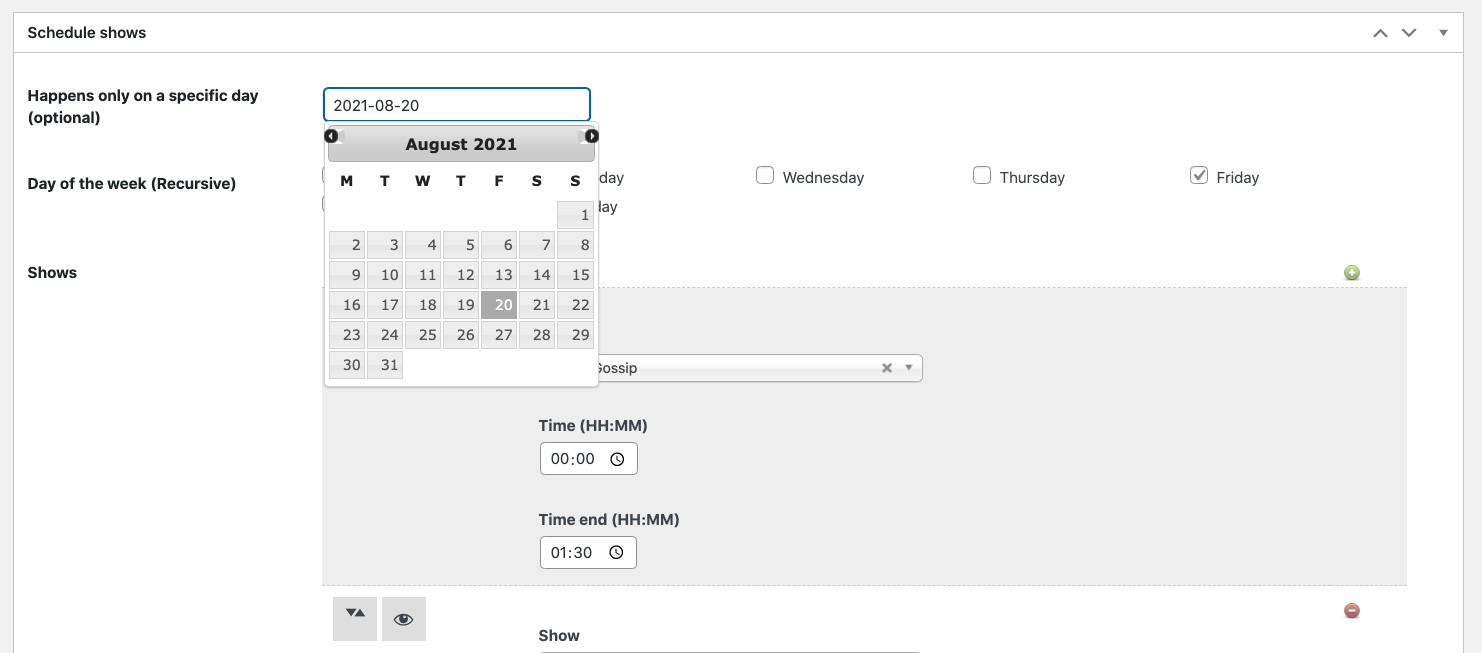Screen dimensions: 1482x653
Task: Select day 31 in the calendar
Action: 385,365
